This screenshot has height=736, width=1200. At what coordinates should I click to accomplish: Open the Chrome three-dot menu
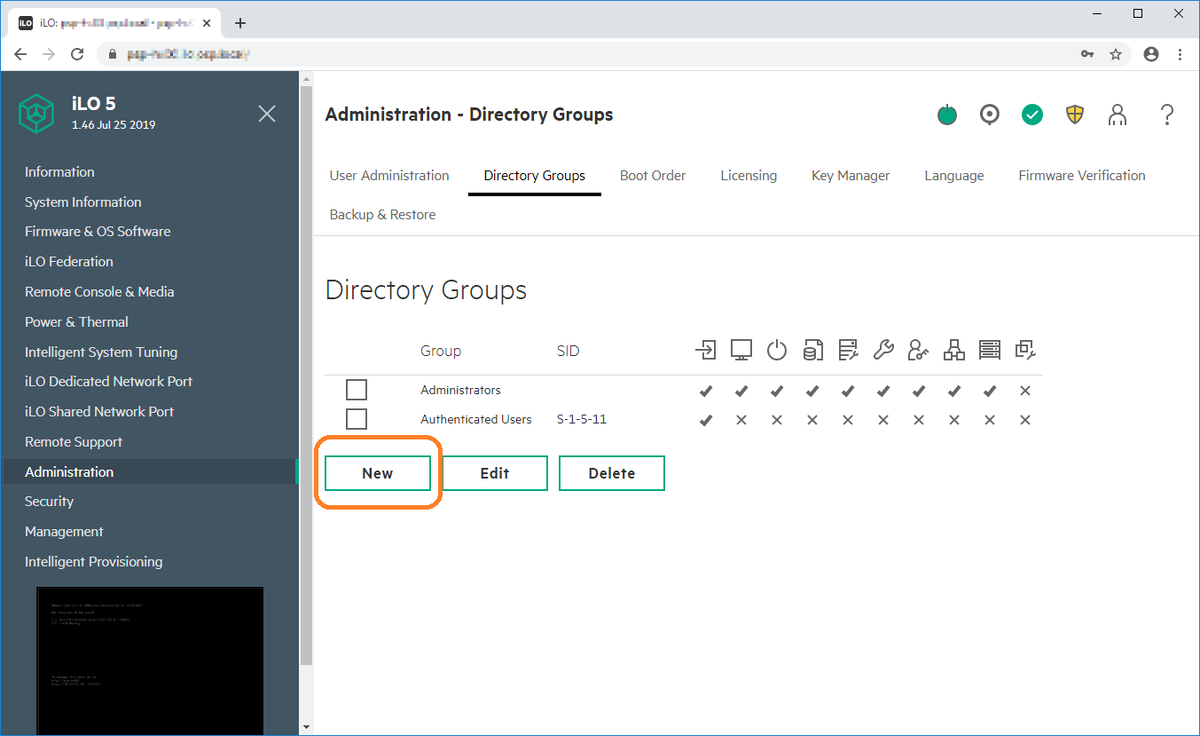pyautogui.click(x=1180, y=54)
